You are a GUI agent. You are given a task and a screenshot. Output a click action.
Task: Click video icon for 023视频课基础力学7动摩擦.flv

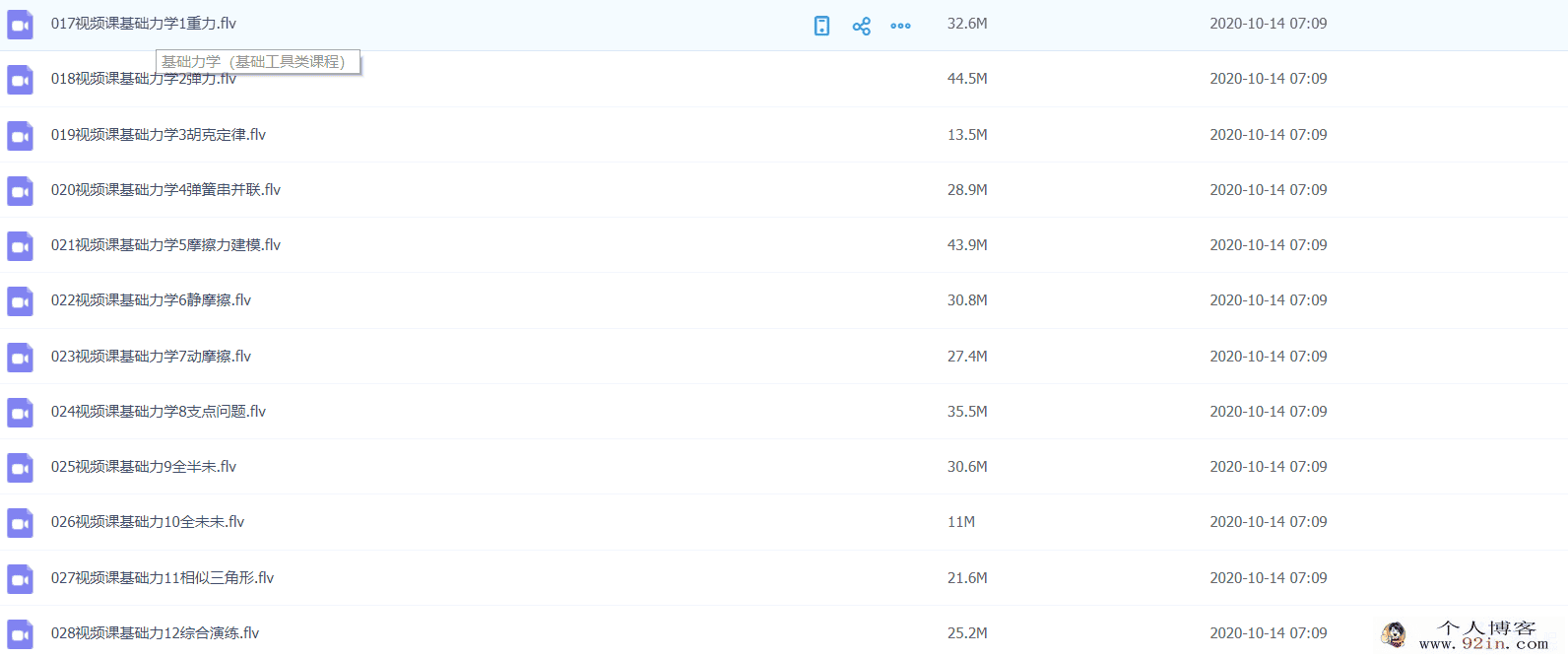20,358
